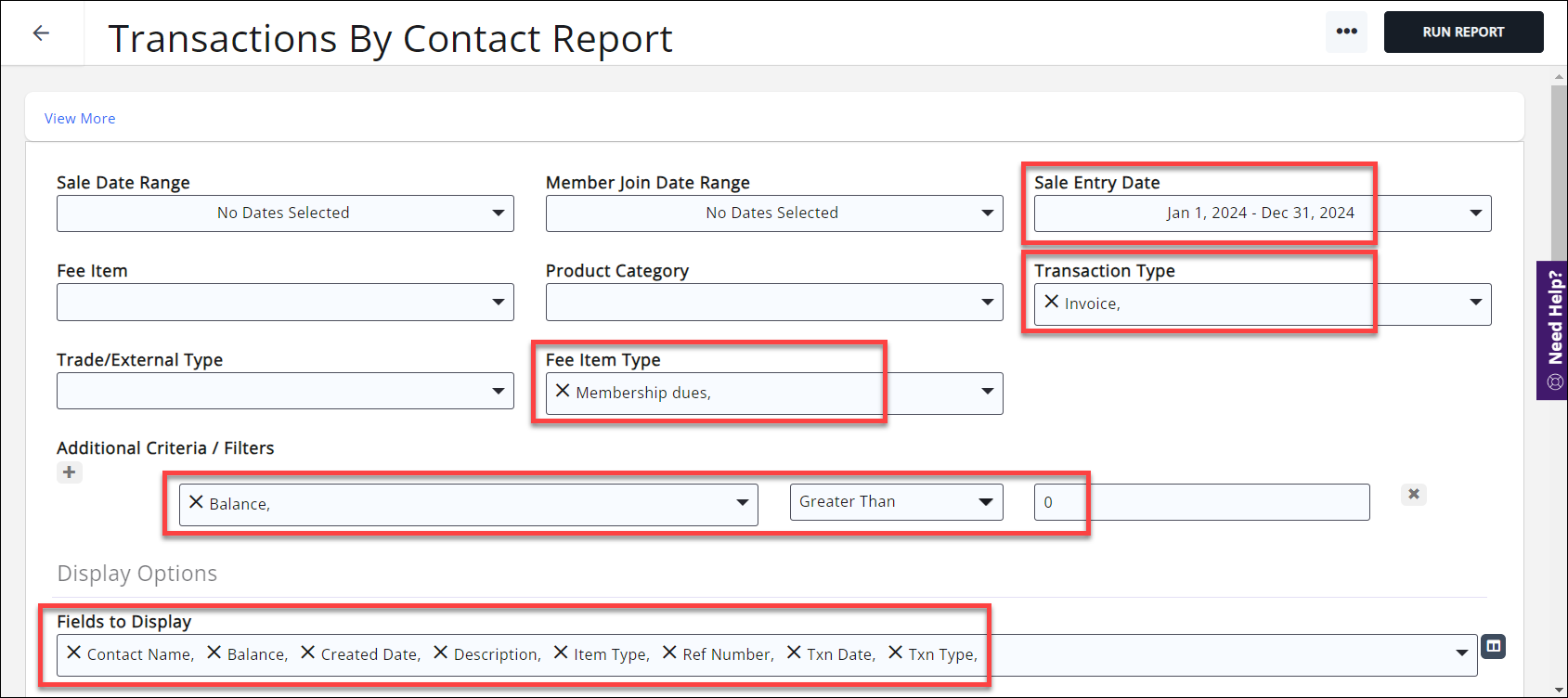Image resolution: width=1568 pixels, height=698 pixels.
Task: Expand the Trade/External Type dropdown
Action: 285,392
